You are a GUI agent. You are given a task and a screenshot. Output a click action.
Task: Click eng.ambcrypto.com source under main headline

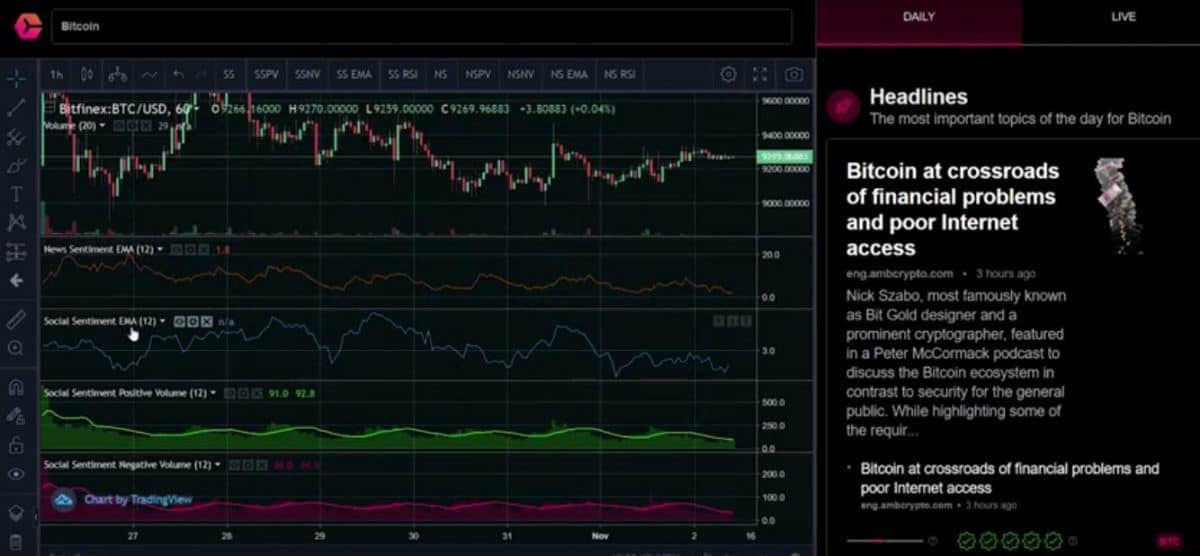[x=900, y=274]
